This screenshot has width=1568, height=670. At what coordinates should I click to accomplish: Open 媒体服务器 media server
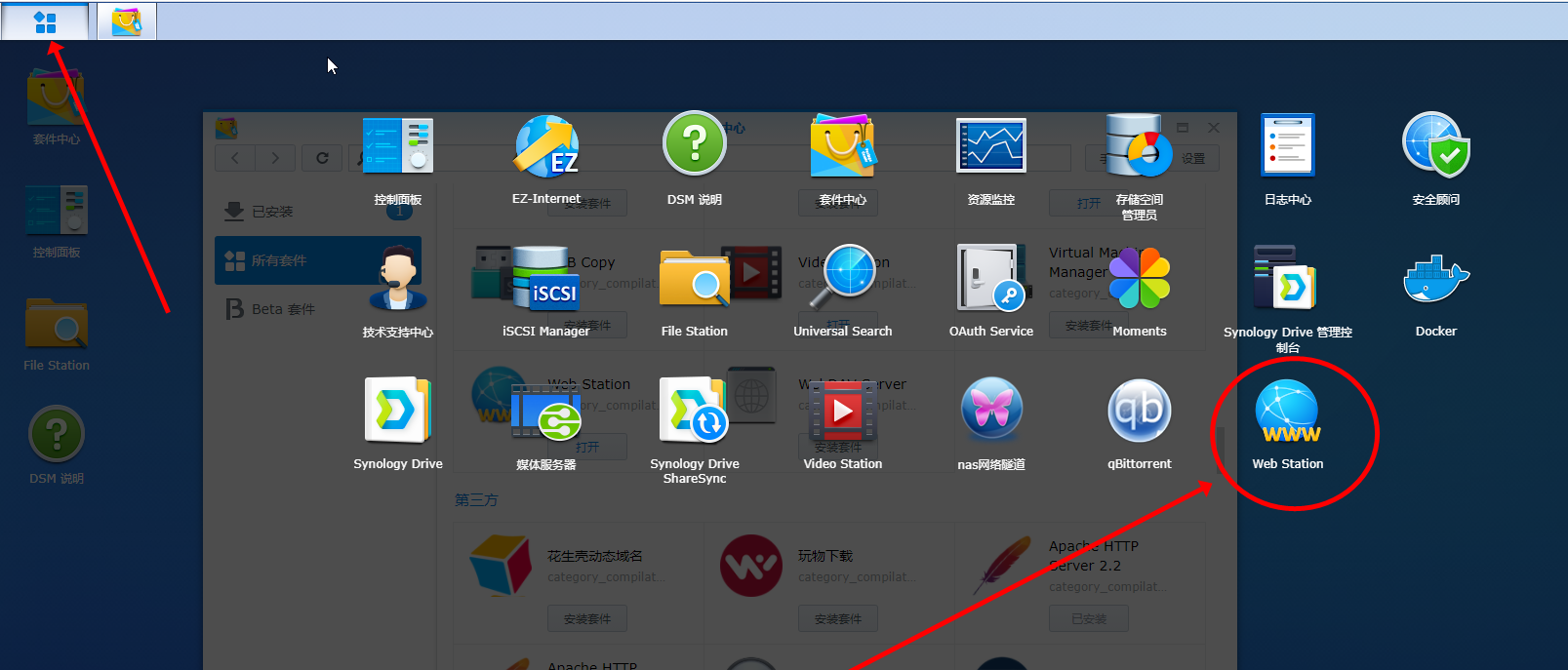(x=545, y=413)
